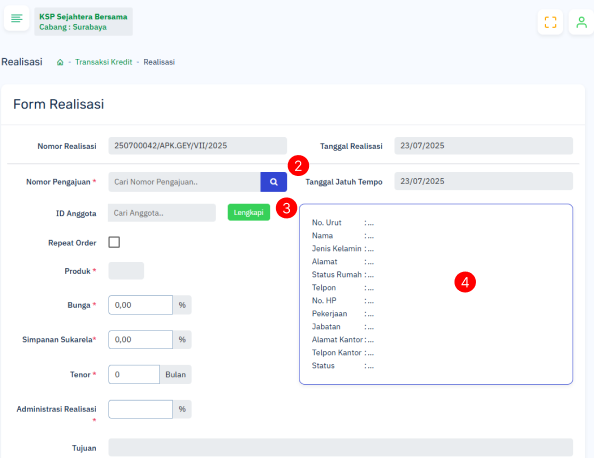Click the blue search Nomor Pengajuan button
This screenshot has width=594, height=458.
(x=274, y=182)
